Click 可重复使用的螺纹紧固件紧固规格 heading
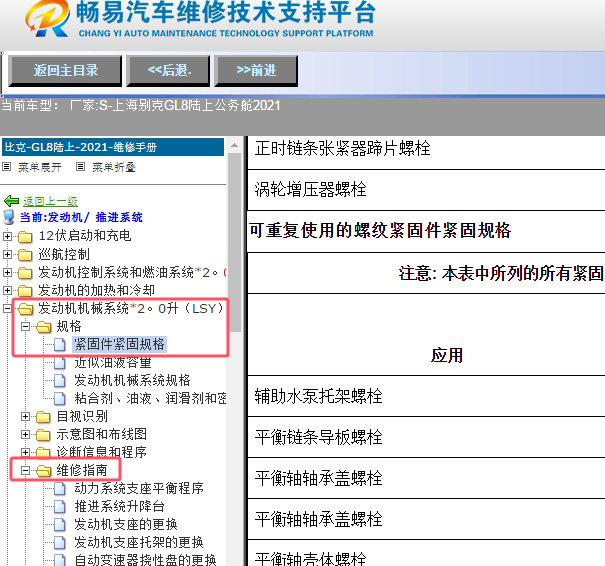This screenshot has height=566, width=605. point(380,230)
